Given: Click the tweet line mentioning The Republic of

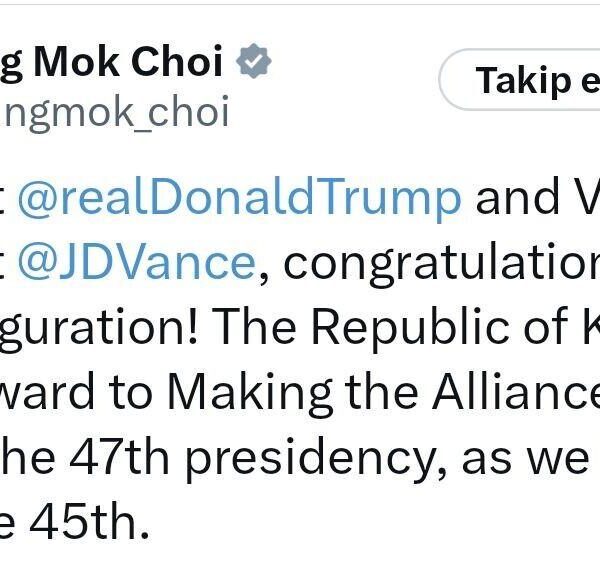Looking at the screenshot, I should (300, 328).
